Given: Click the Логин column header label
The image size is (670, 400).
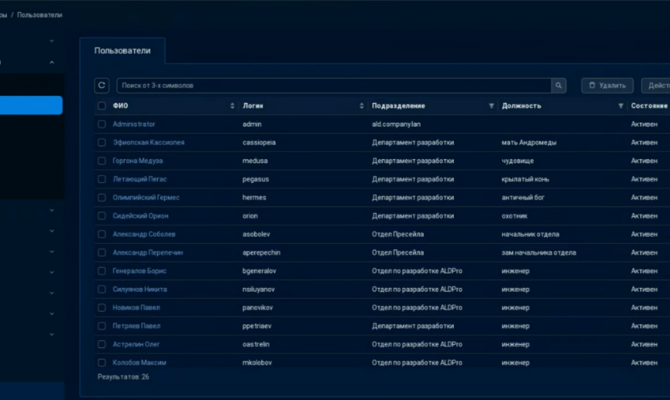Looking at the screenshot, I should pos(253,106).
